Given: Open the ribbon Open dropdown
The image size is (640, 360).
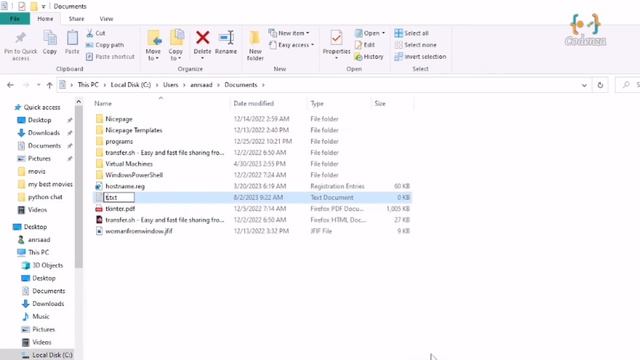Looking at the screenshot, I should pos(369,33).
